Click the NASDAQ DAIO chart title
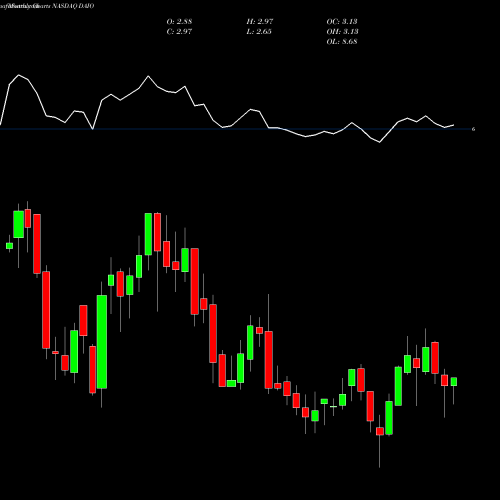The image size is (500, 500). click(47, 6)
